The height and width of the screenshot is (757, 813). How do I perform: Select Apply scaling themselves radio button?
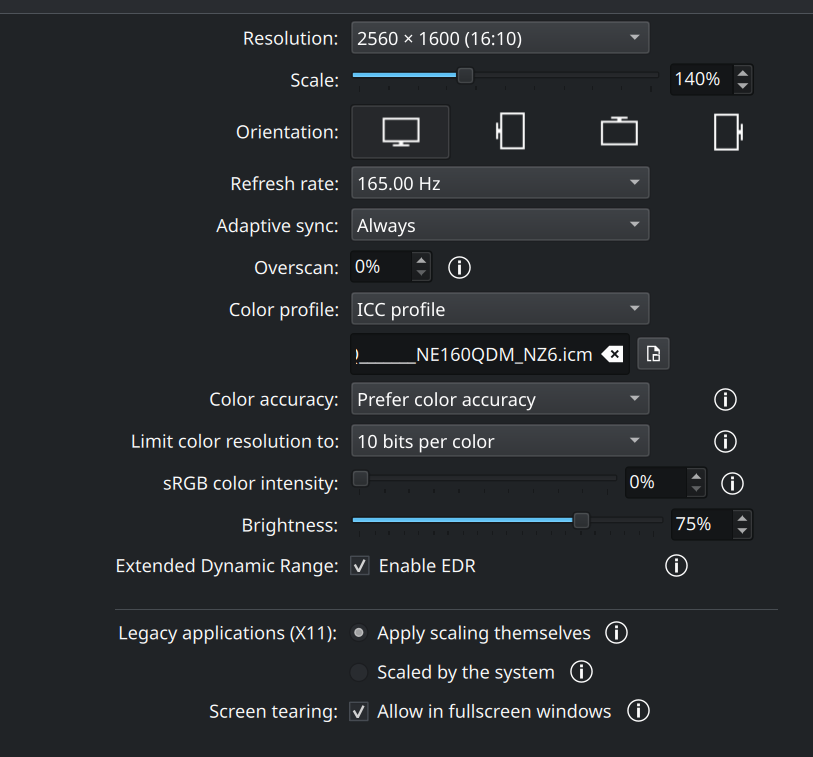point(359,633)
